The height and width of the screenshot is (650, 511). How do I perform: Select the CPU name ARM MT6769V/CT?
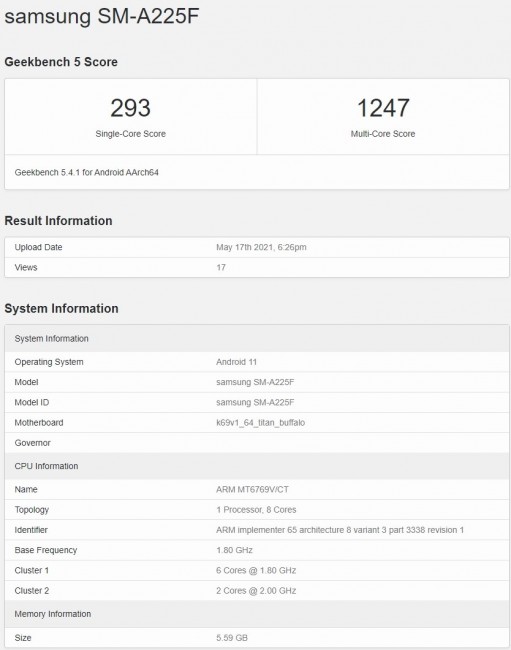tap(252, 490)
